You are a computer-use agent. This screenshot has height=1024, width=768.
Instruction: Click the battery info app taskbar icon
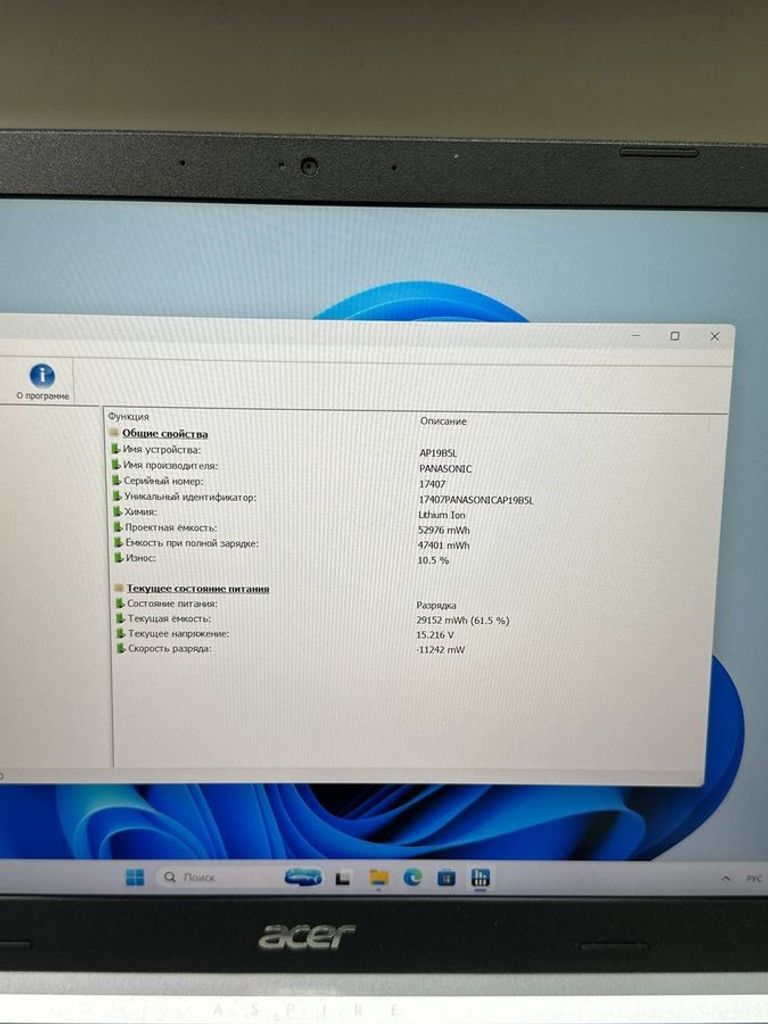coord(481,878)
